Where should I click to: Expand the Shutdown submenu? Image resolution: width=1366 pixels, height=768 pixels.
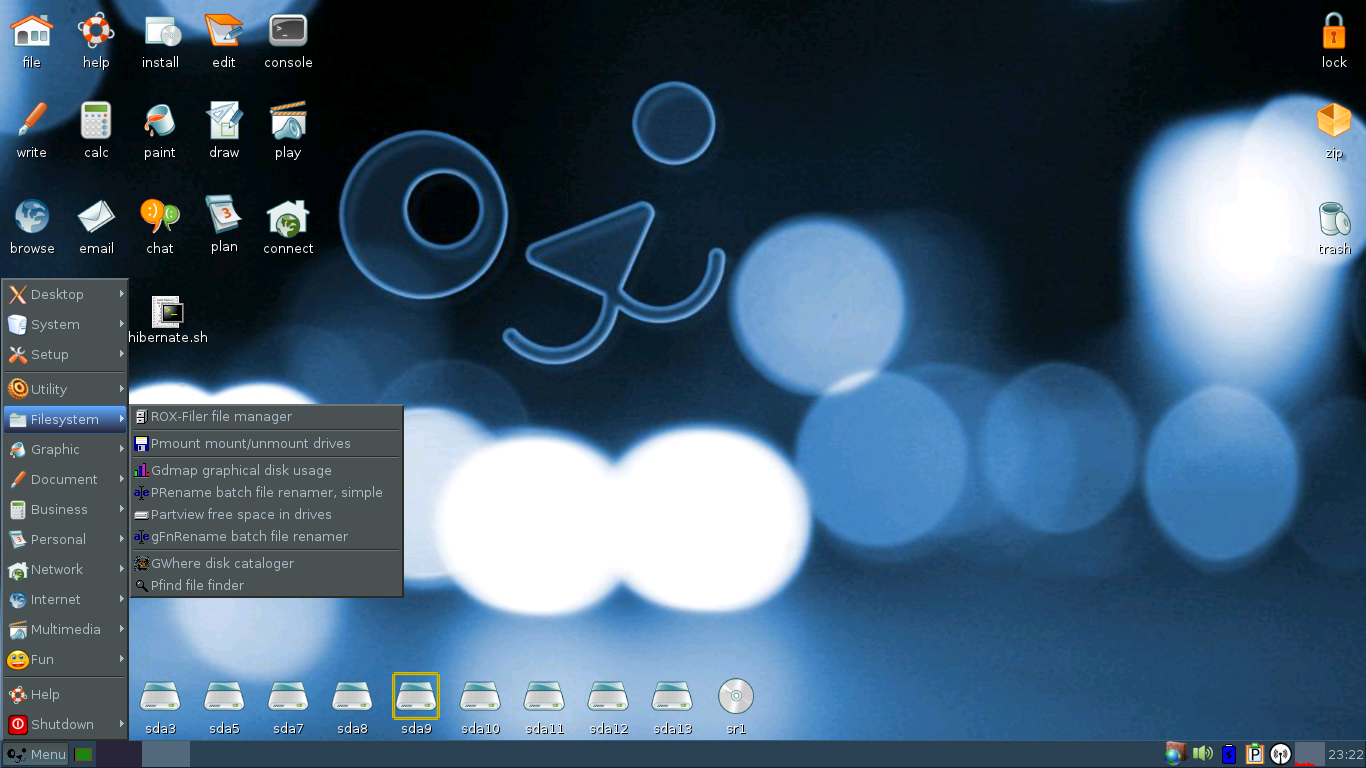[x=66, y=724]
